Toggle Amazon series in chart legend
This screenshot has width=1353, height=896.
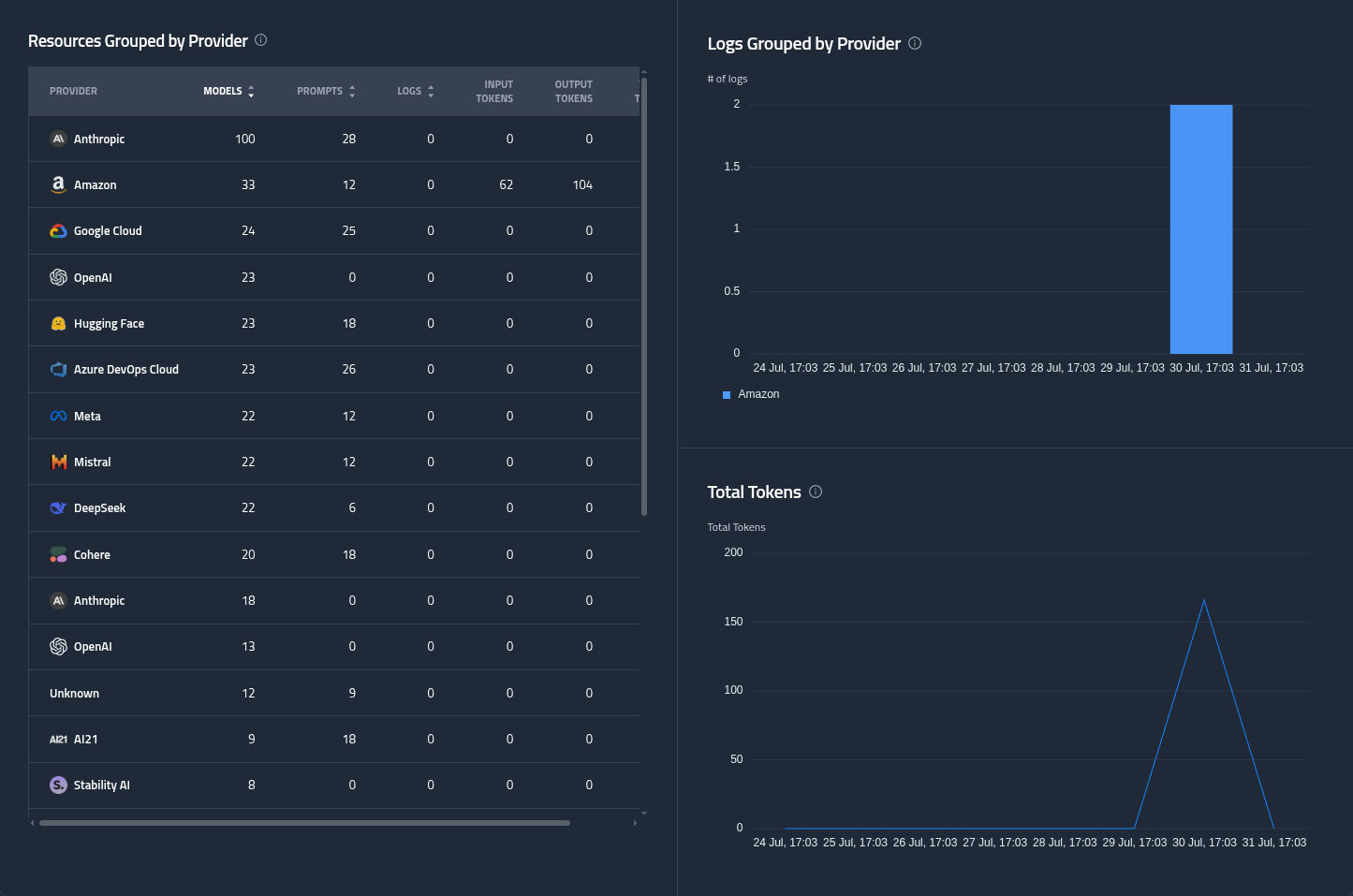(751, 394)
